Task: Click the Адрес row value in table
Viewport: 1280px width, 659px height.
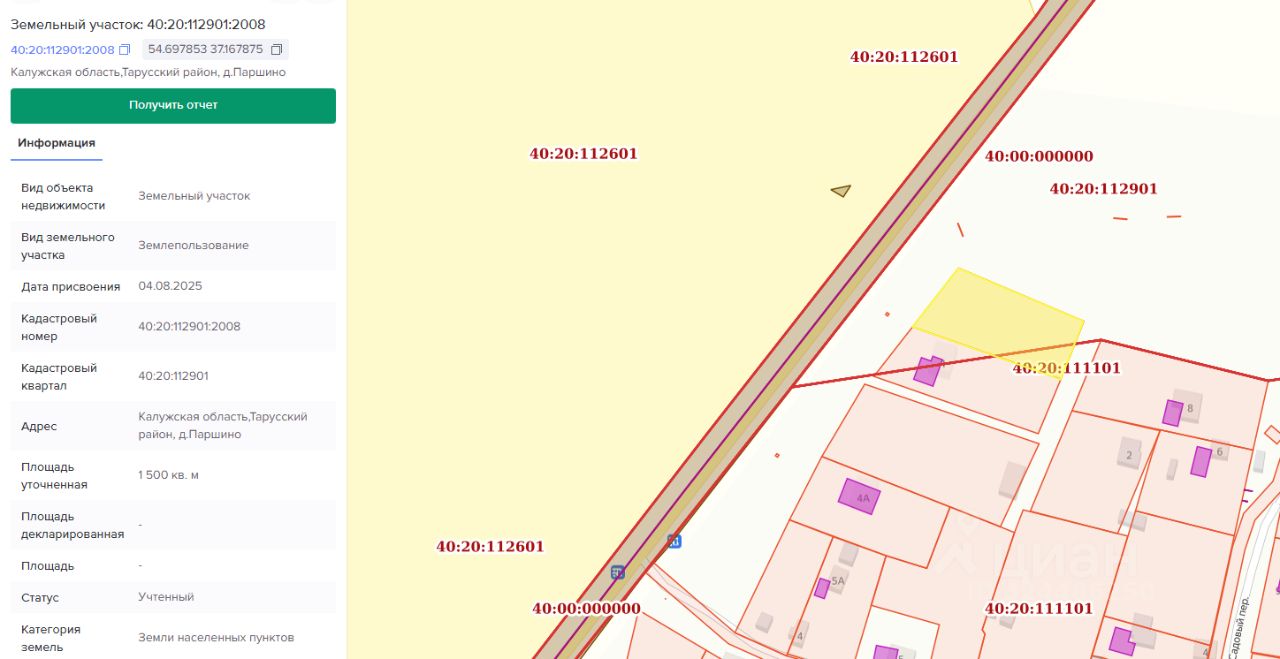Action: [223, 425]
